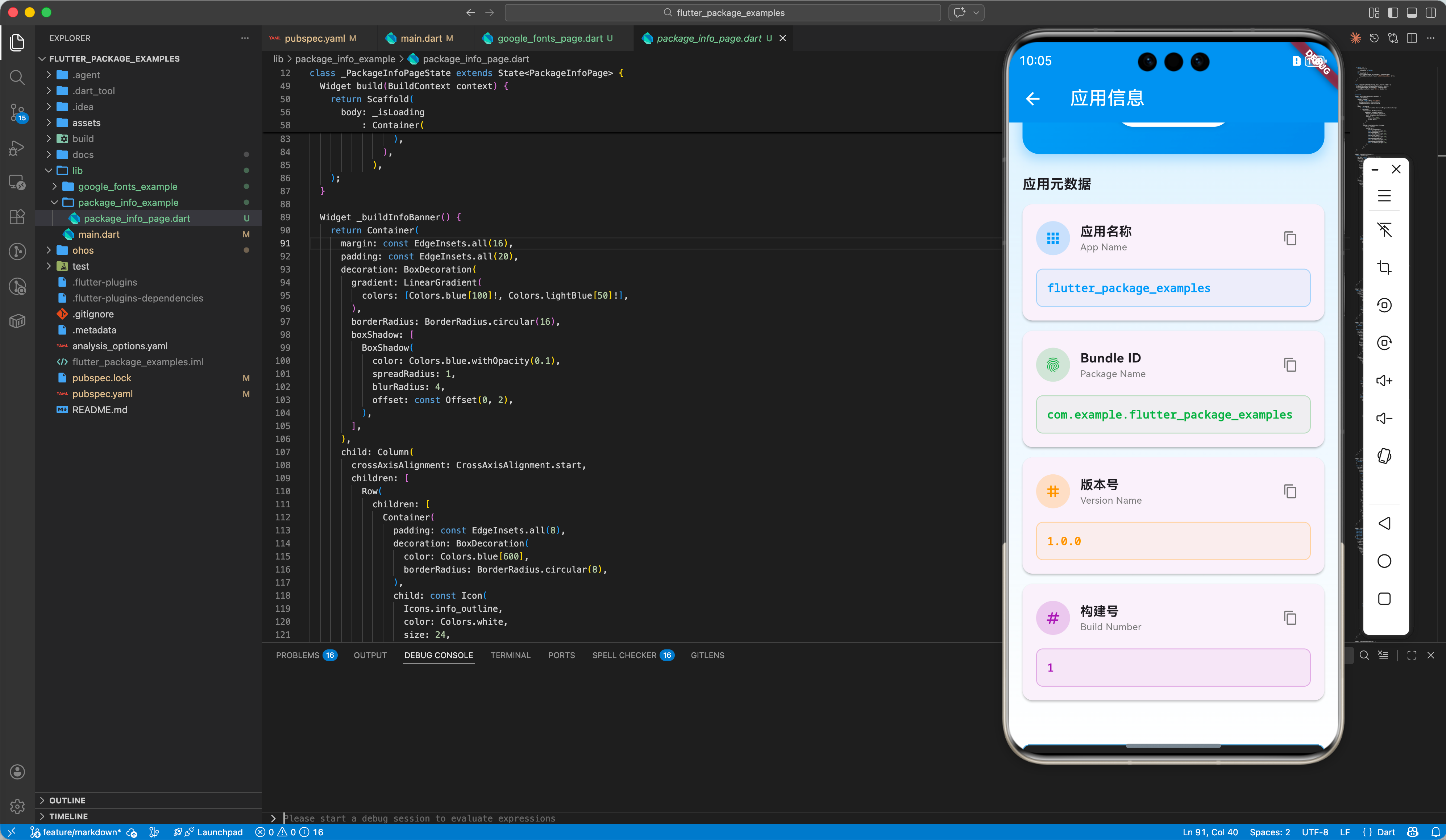Open the Extensions view icon
Viewport: 1446px width, 840px height.
click(x=17, y=216)
